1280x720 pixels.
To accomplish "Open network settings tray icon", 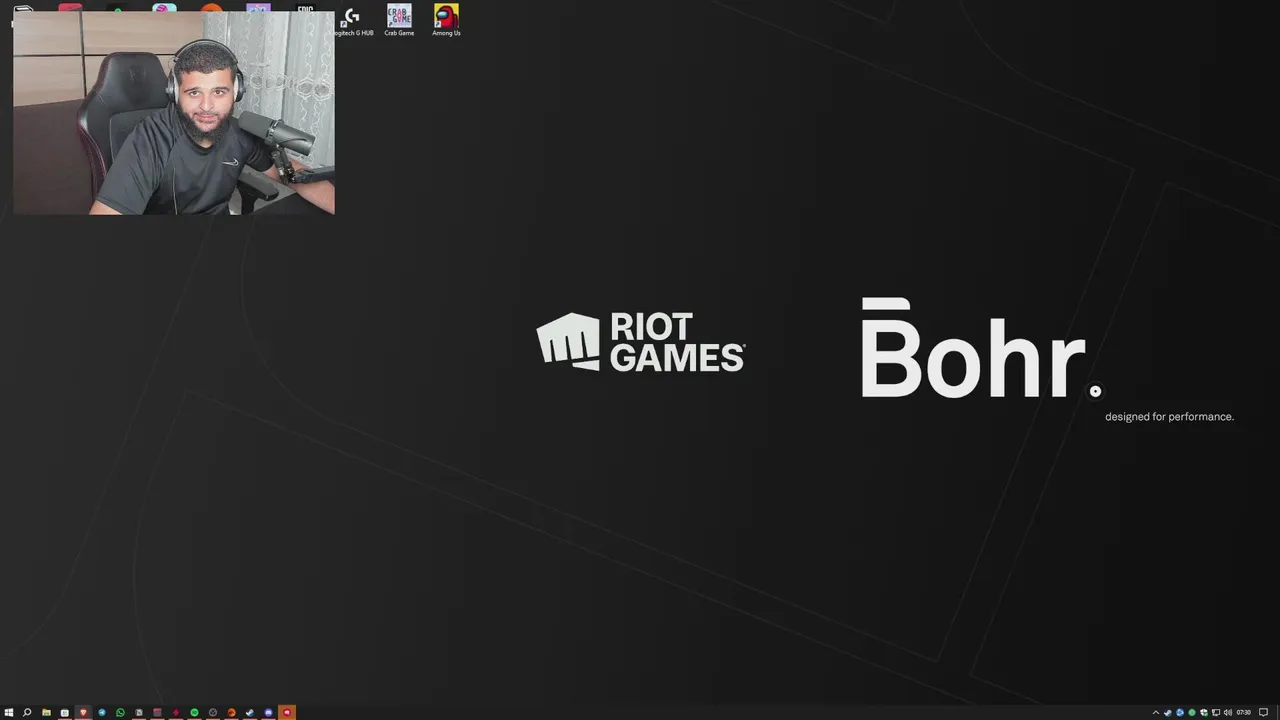I will coord(1216,713).
